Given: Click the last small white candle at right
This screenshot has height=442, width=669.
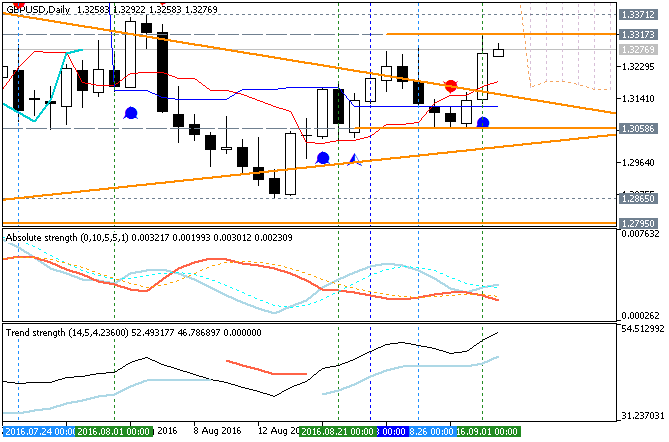Looking at the screenshot, I should 498,52.
